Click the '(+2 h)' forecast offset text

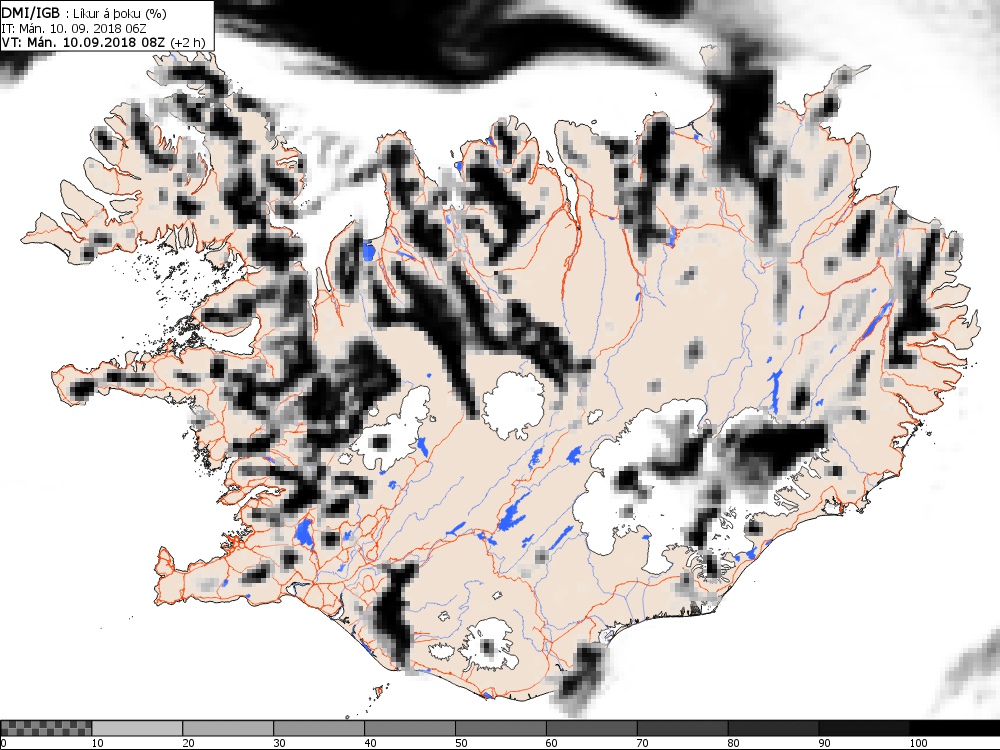tap(188, 42)
